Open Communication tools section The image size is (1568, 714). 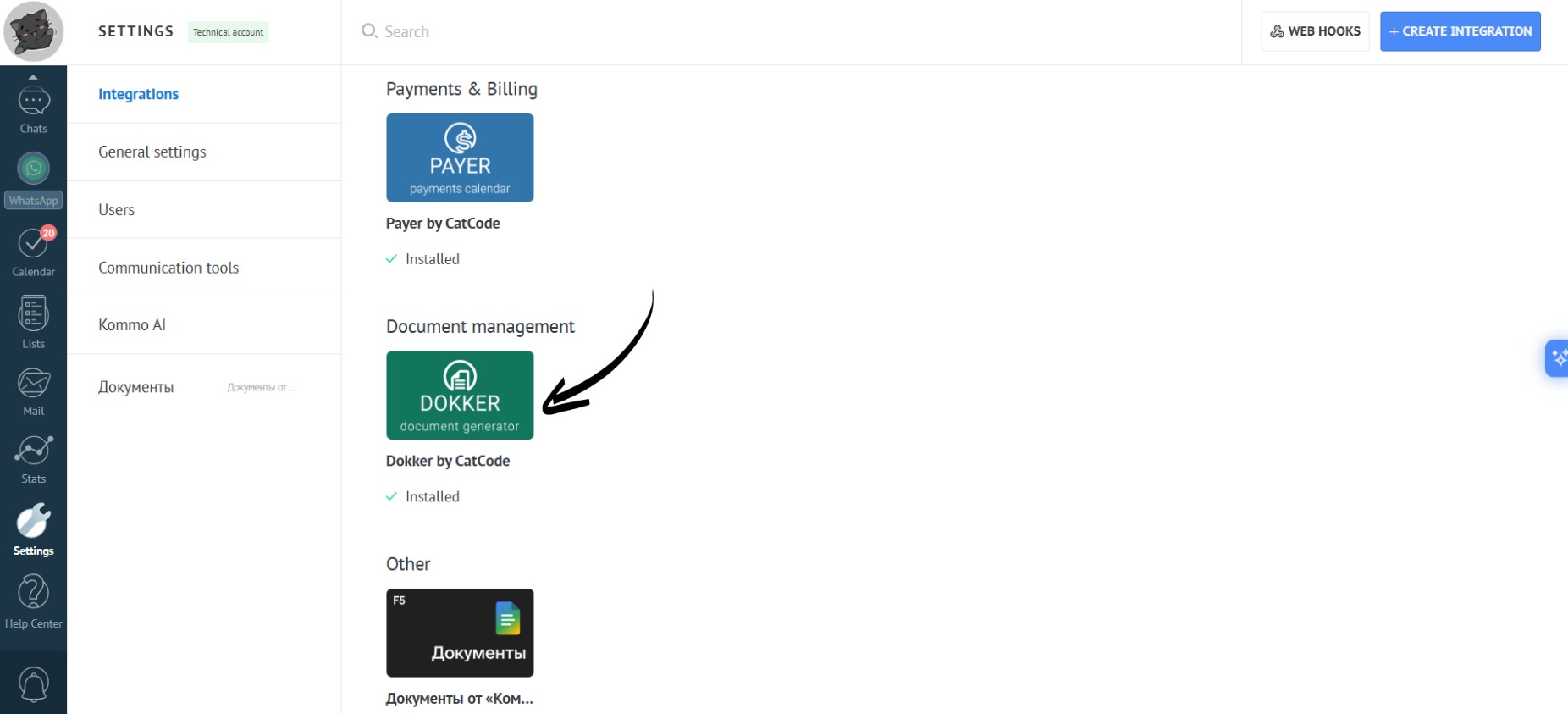(168, 268)
